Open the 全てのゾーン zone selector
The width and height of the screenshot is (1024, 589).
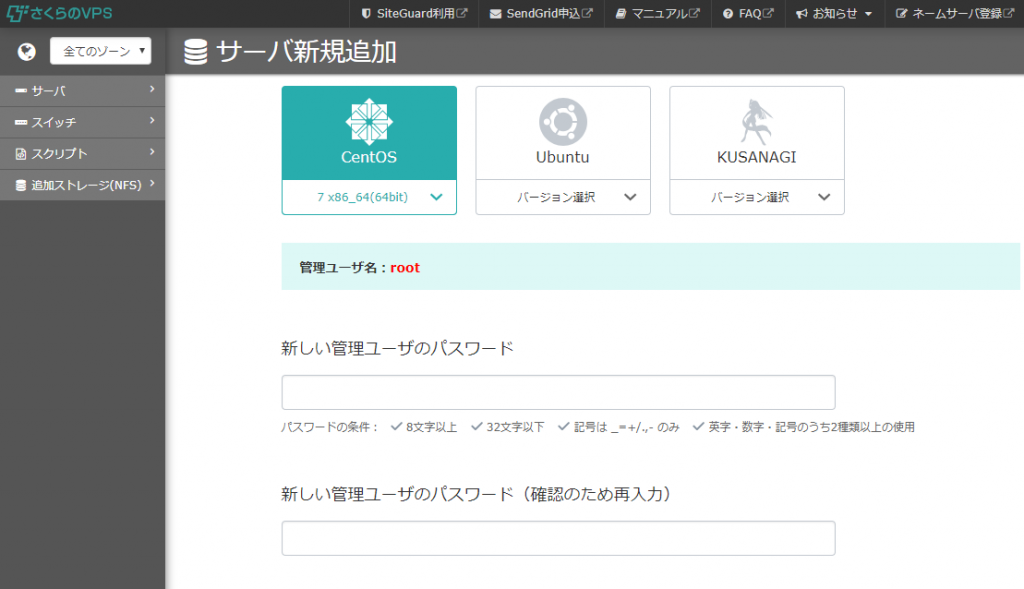(100, 50)
